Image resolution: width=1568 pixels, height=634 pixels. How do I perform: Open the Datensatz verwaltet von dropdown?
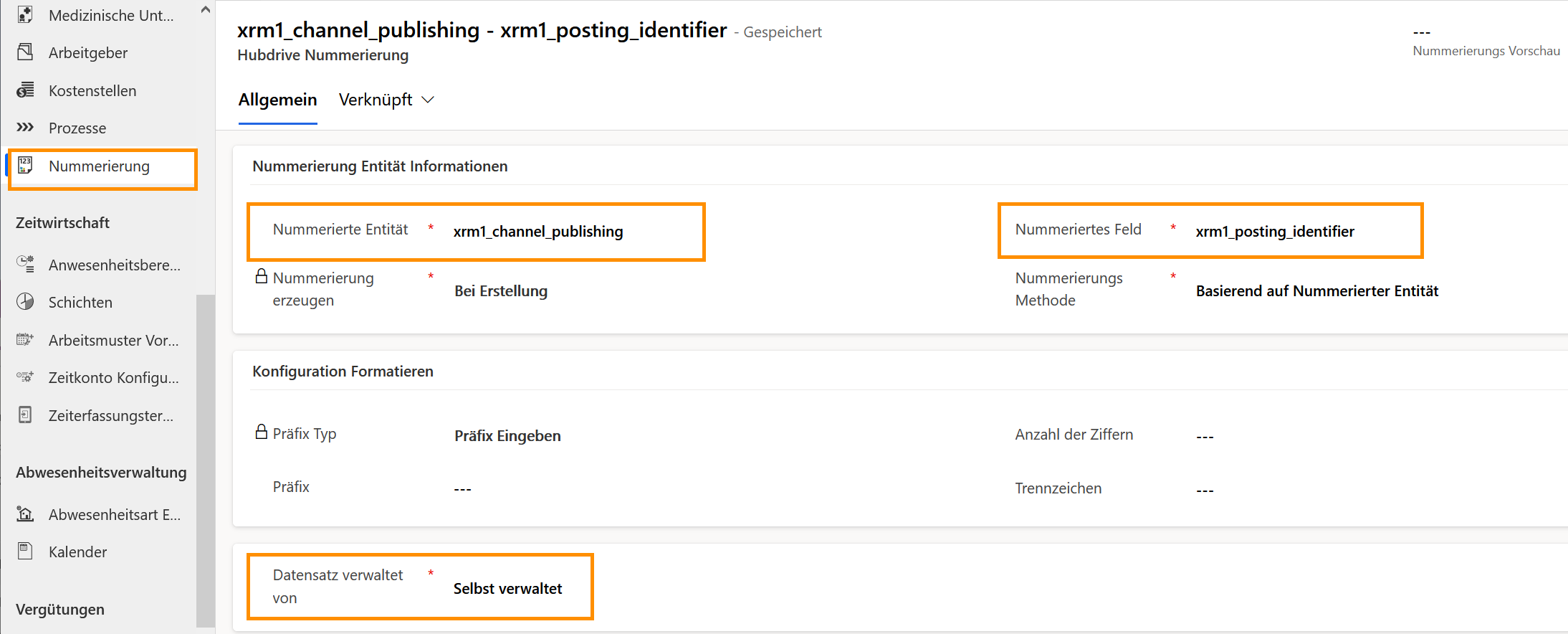pos(507,589)
